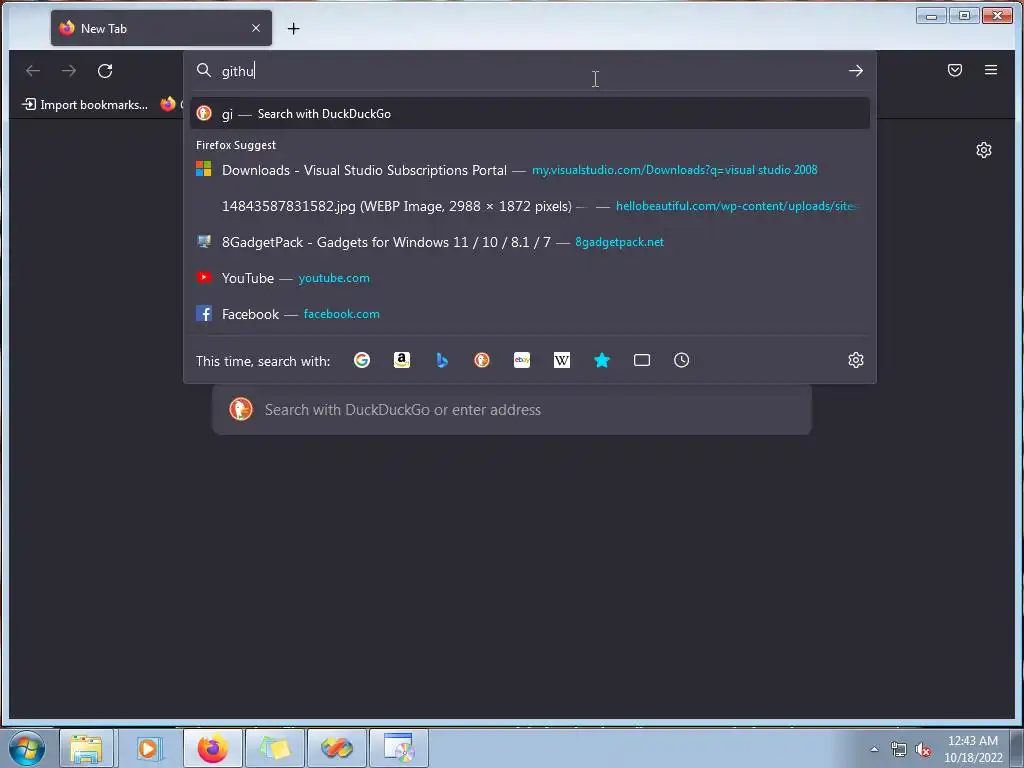Search open Tabs icon
The height and width of the screenshot is (768, 1024).
click(642, 360)
